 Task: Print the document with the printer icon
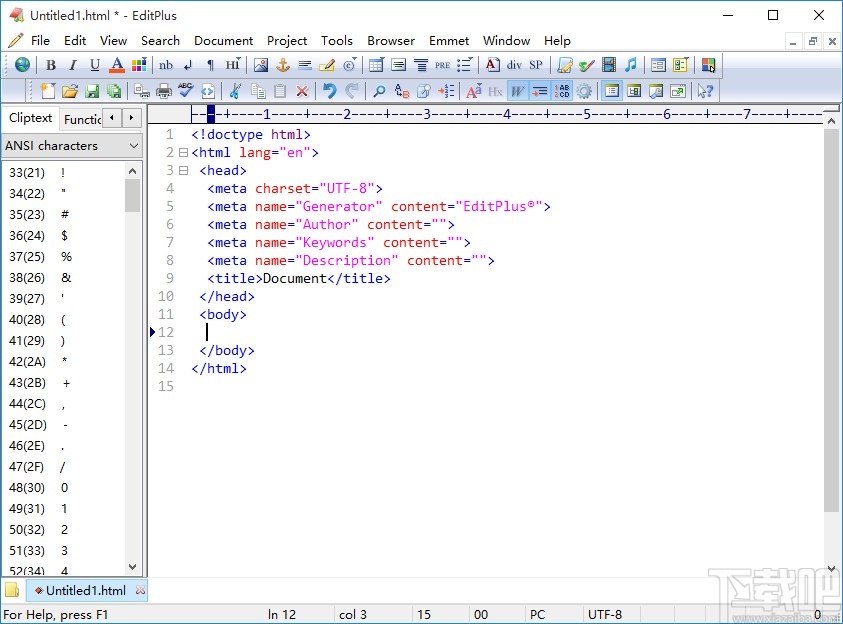(x=163, y=91)
